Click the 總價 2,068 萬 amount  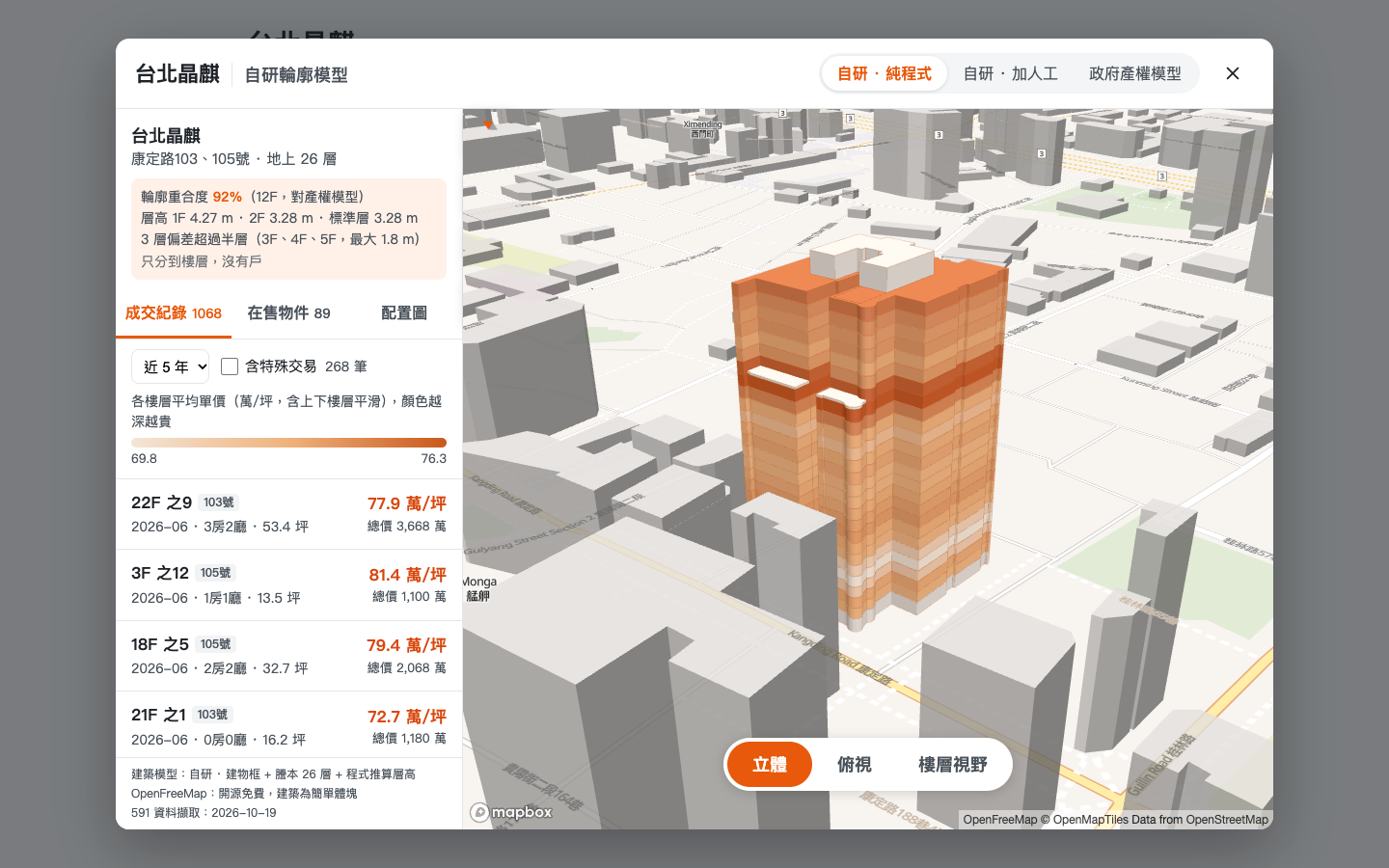[407, 668]
